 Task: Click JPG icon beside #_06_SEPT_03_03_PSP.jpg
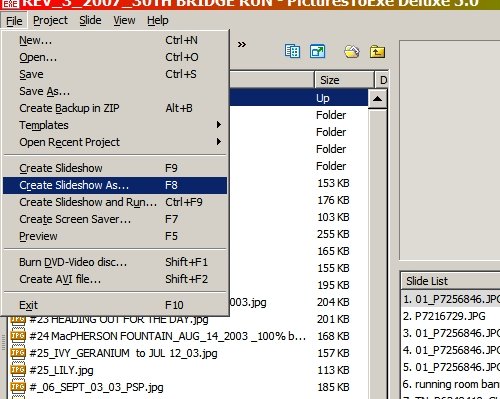click(18, 387)
